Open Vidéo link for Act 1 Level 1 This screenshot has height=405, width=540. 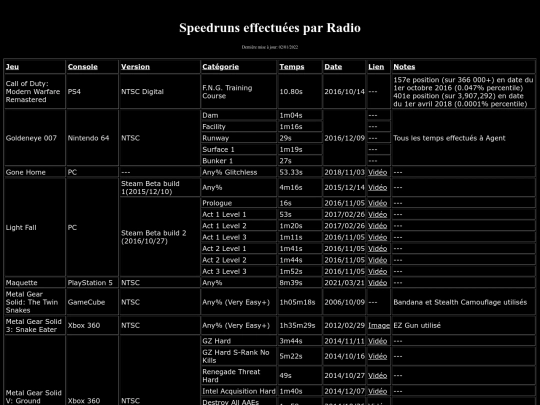tap(377, 215)
